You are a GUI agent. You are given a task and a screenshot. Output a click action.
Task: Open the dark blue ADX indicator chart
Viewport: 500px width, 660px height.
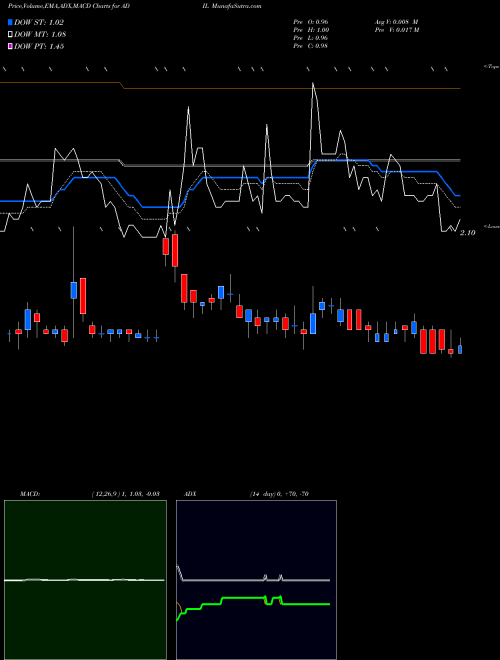point(256,580)
